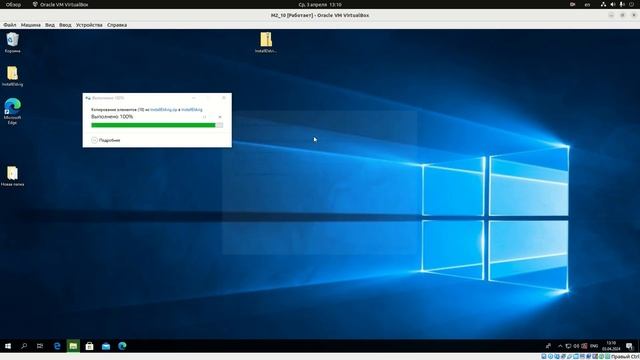Open the Windows Start menu
The image size is (640, 360).
8,346
